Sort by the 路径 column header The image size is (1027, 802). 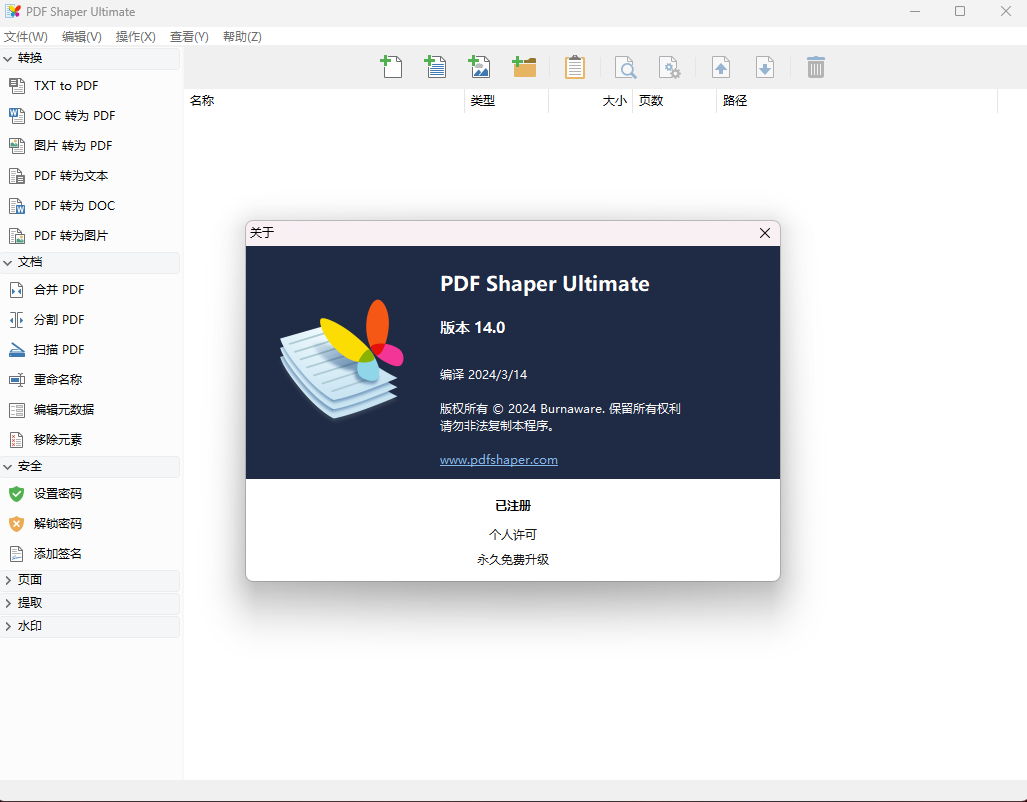pos(857,101)
